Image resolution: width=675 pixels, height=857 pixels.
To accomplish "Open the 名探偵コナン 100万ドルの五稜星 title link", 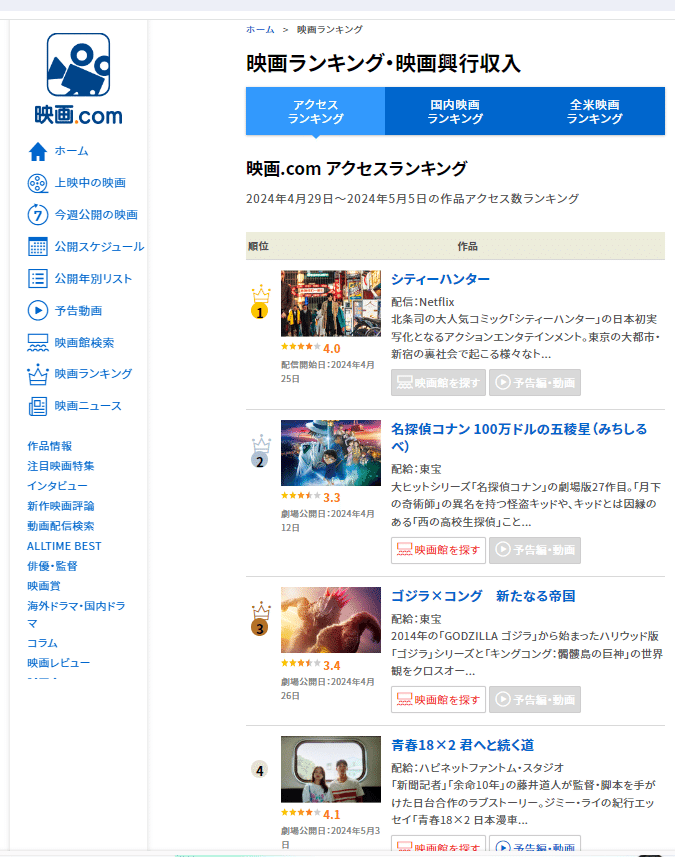I will [x=519, y=437].
